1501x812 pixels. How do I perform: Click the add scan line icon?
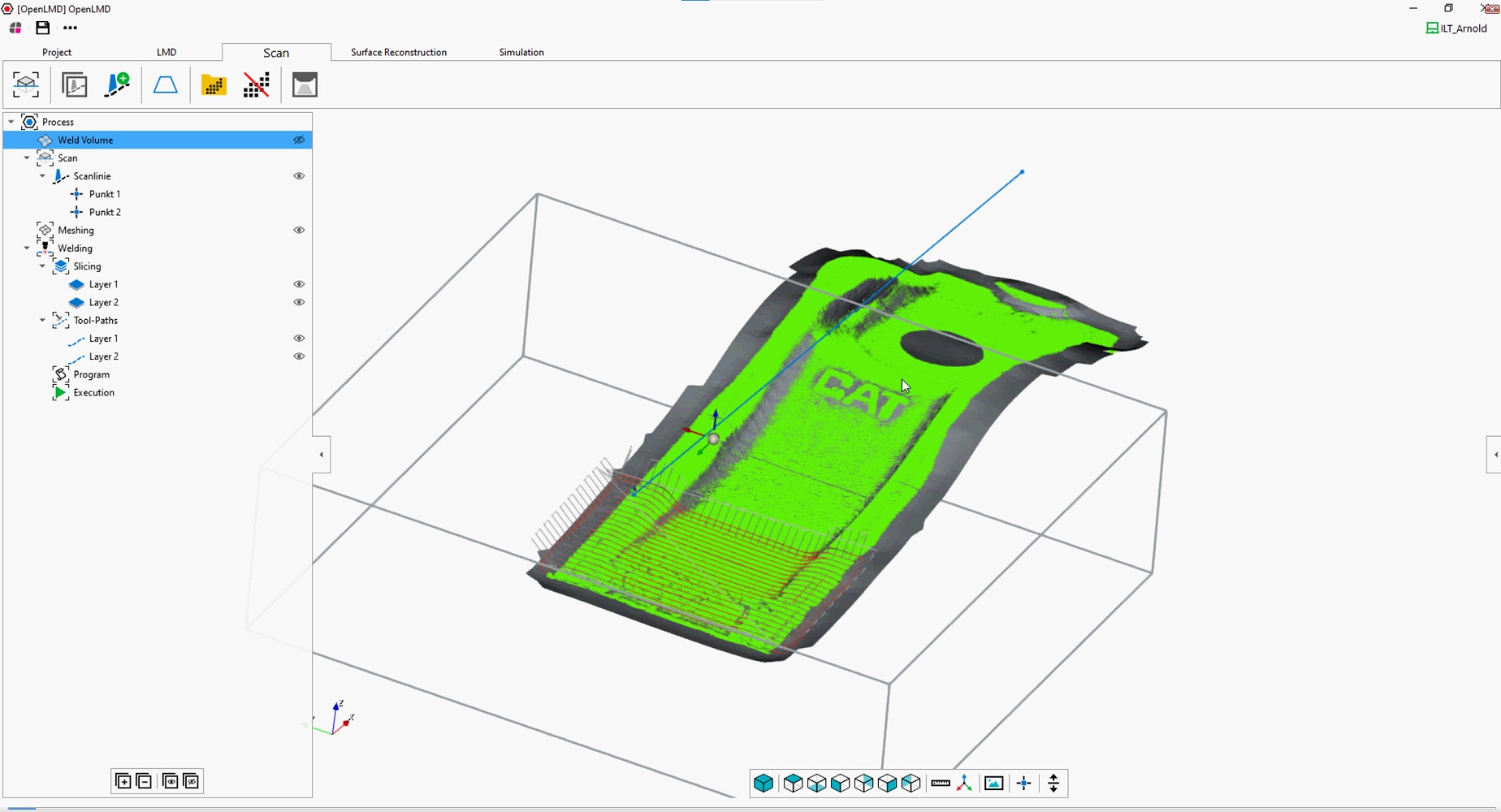click(x=118, y=85)
